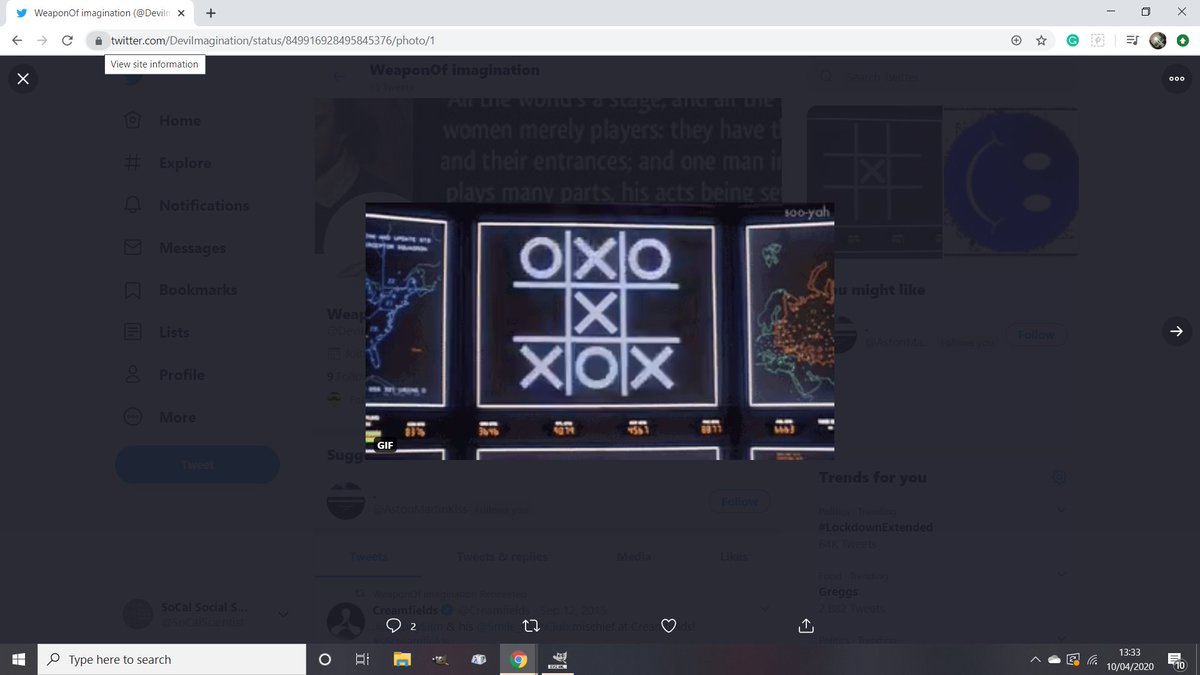Image resolution: width=1200 pixels, height=675 pixels.
Task: Open the Windows notification center
Action: 1177,659
